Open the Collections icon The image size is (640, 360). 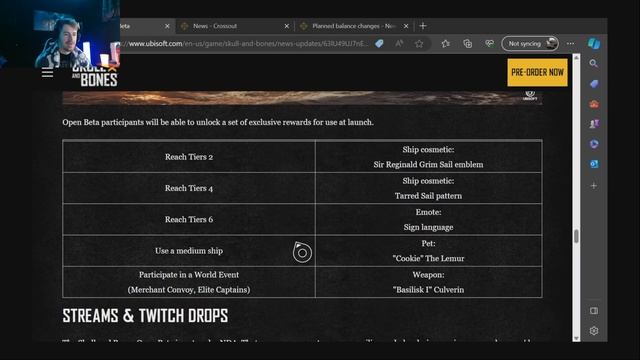tap(467, 44)
